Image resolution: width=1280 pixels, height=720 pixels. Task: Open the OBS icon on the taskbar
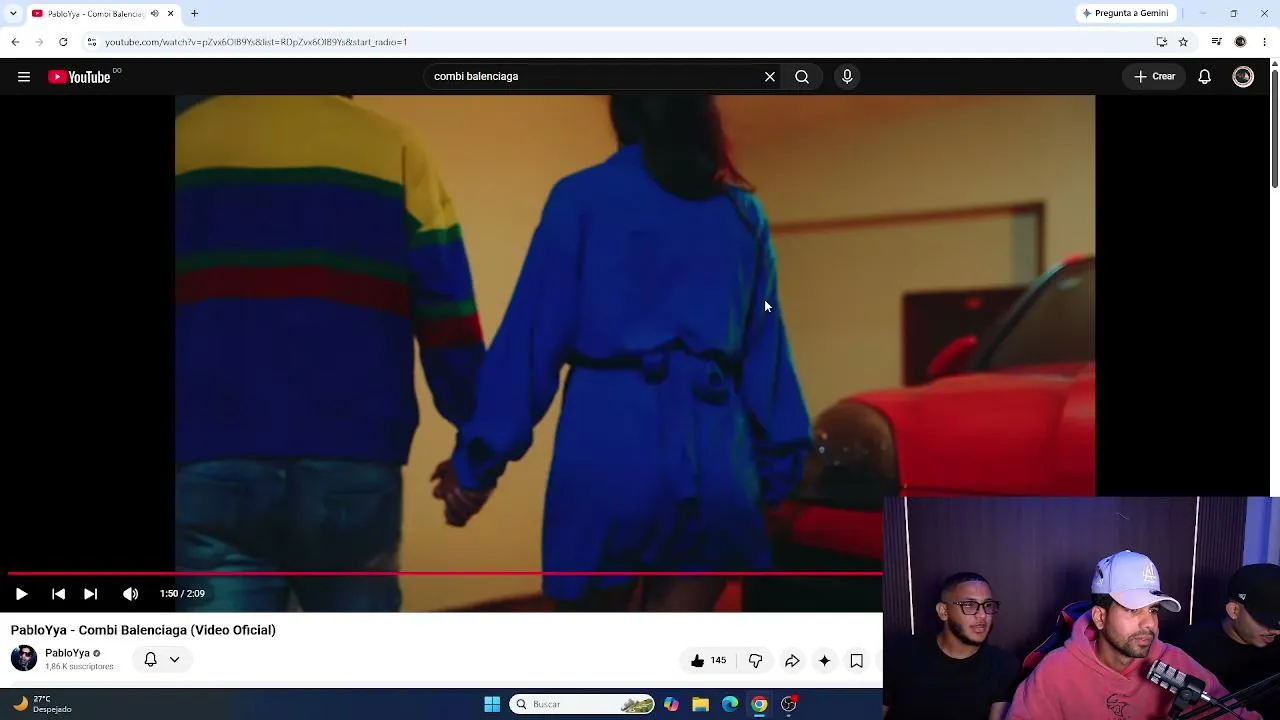pos(789,704)
